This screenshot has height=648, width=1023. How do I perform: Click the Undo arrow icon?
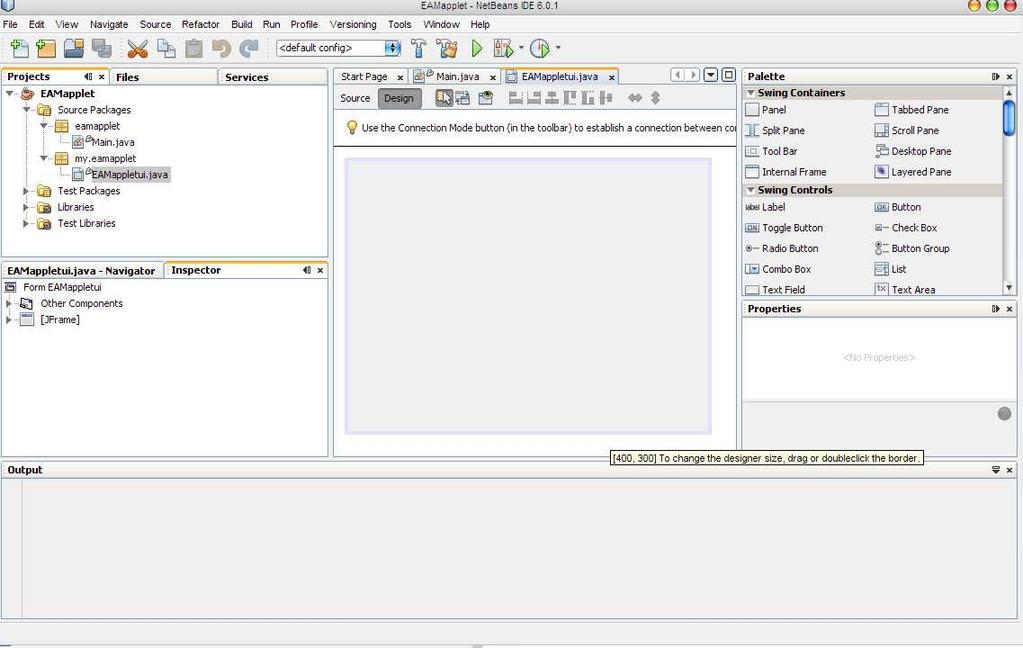click(222, 48)
